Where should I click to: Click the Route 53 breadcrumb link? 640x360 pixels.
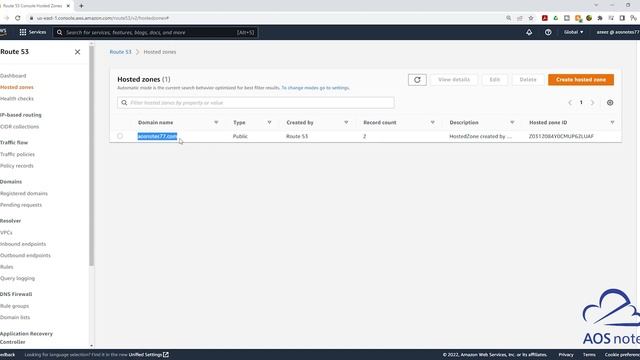120,52
